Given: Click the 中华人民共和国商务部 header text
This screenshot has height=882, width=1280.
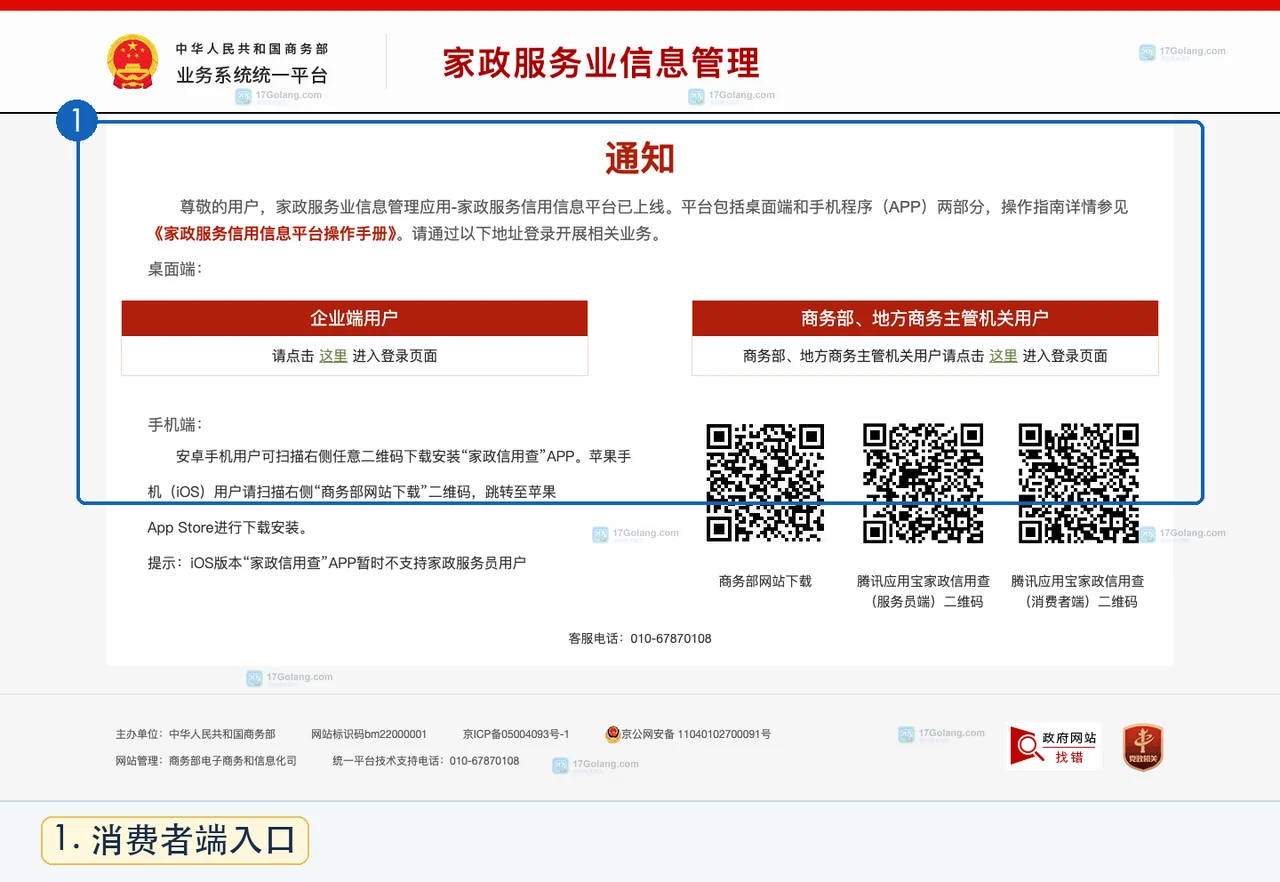Looking at the screenshot, I should pos(252,48).
